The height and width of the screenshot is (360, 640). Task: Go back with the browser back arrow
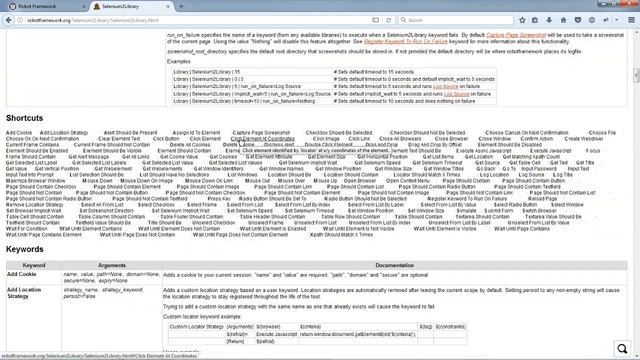coord(9,20)
